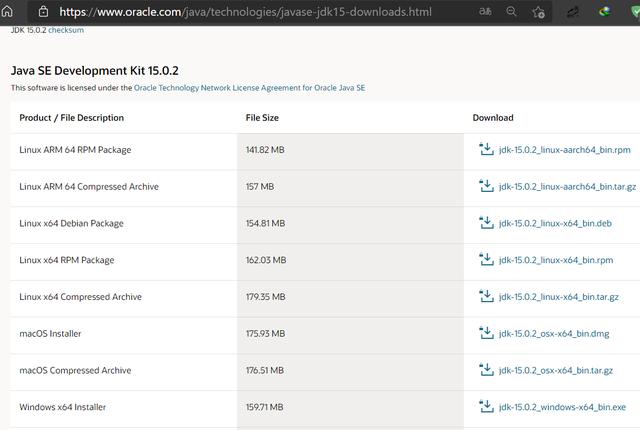
Task: Click download icon for Linux x64 Compressed Archive
Action: click(x=487, y=296)
